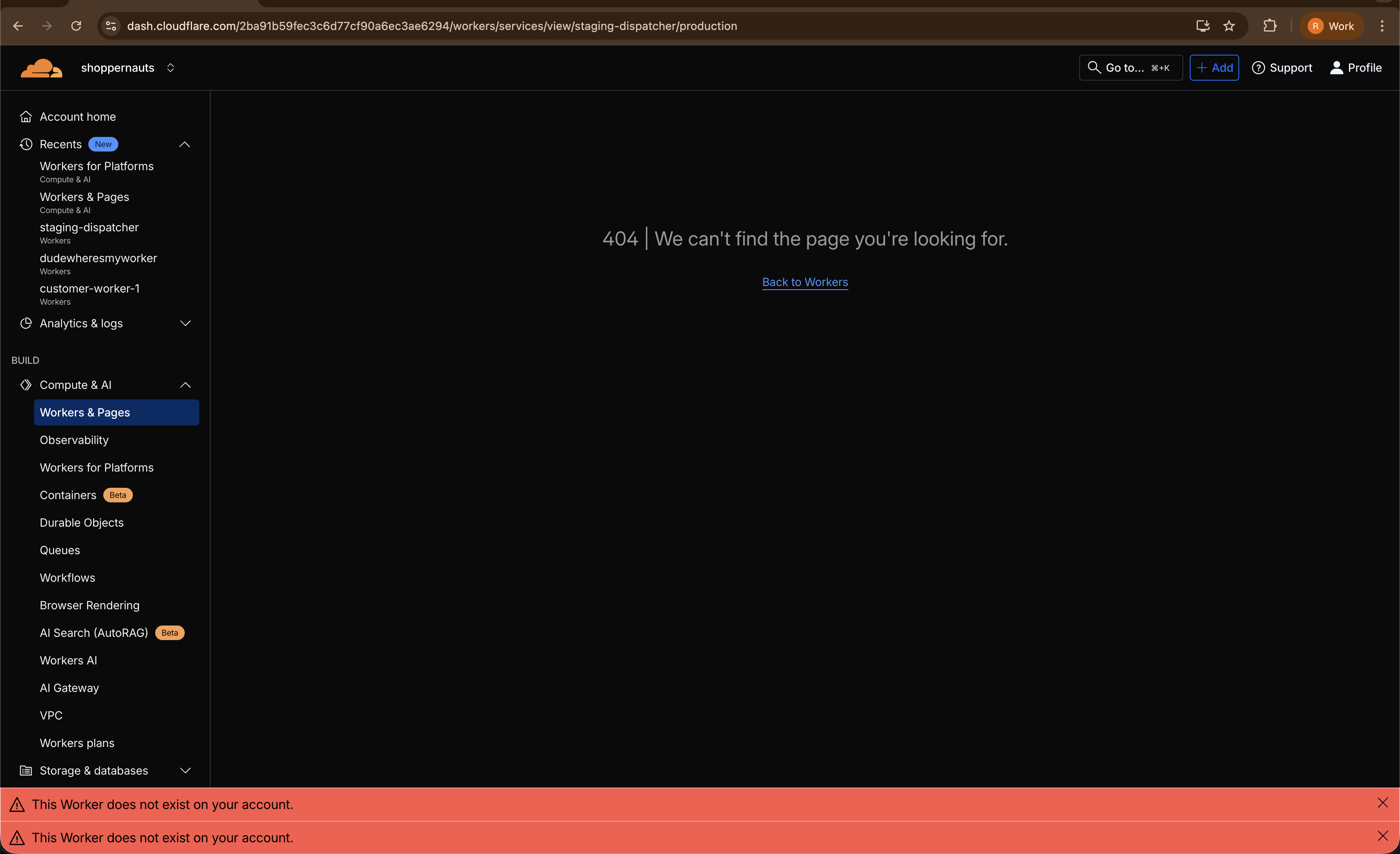The width and height of the screenshot is (1400, 854).
Task: Dismiss the top Worker error banner
Action: click(x=1383, y=803)
